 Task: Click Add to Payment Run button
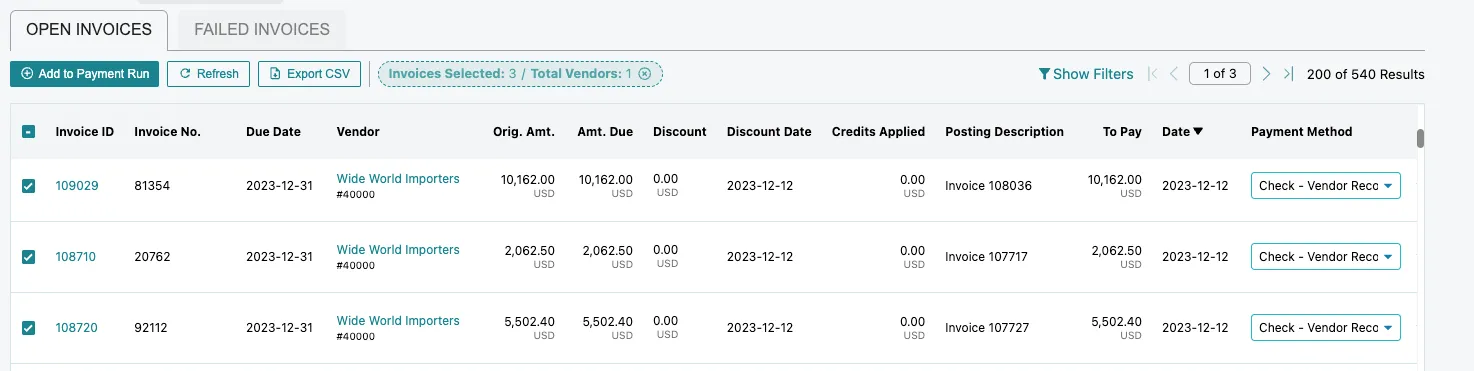pyautogui.click(x=84, y=74)
